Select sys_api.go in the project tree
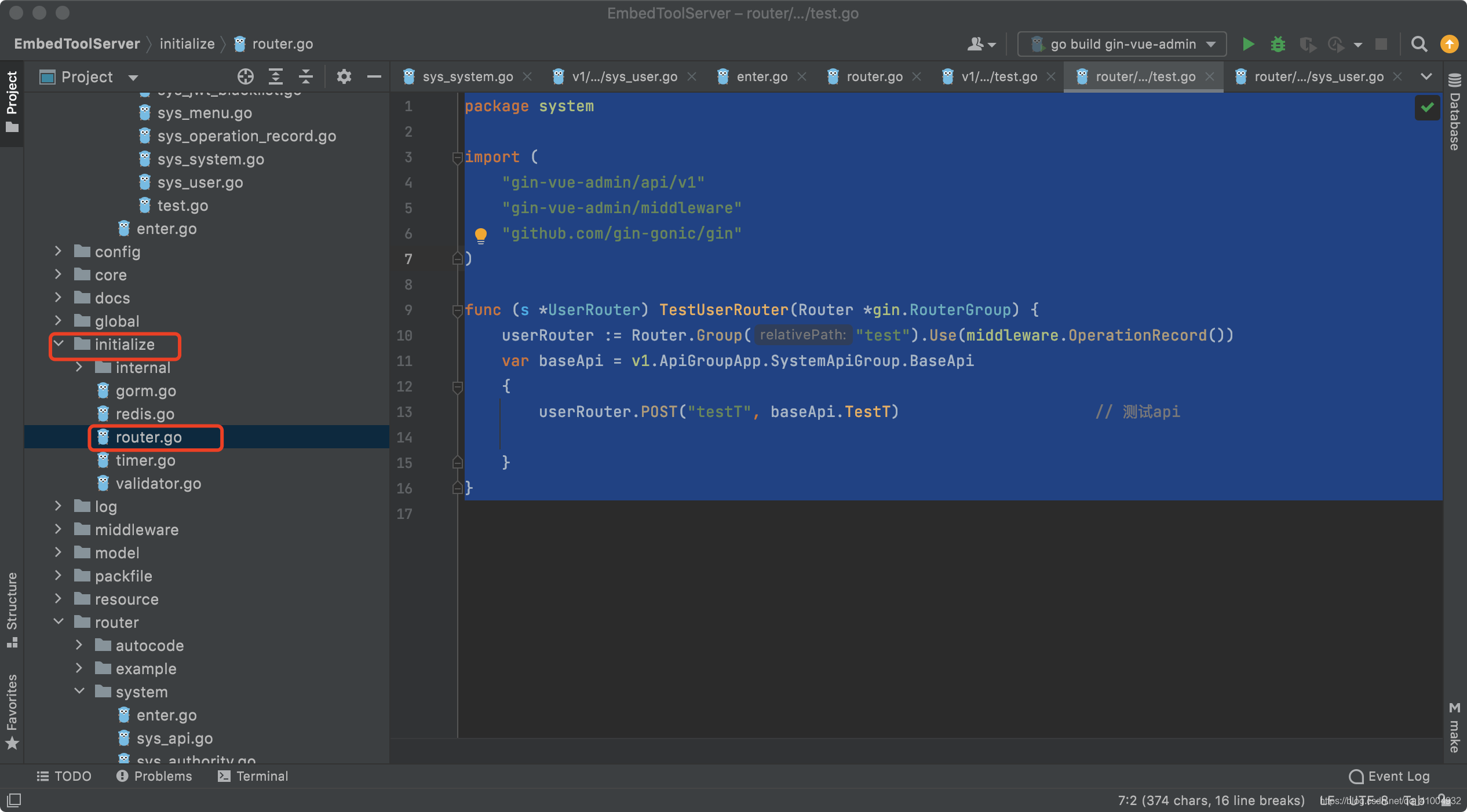Viewport: 1467px width, 812px height. pos(174,738)
